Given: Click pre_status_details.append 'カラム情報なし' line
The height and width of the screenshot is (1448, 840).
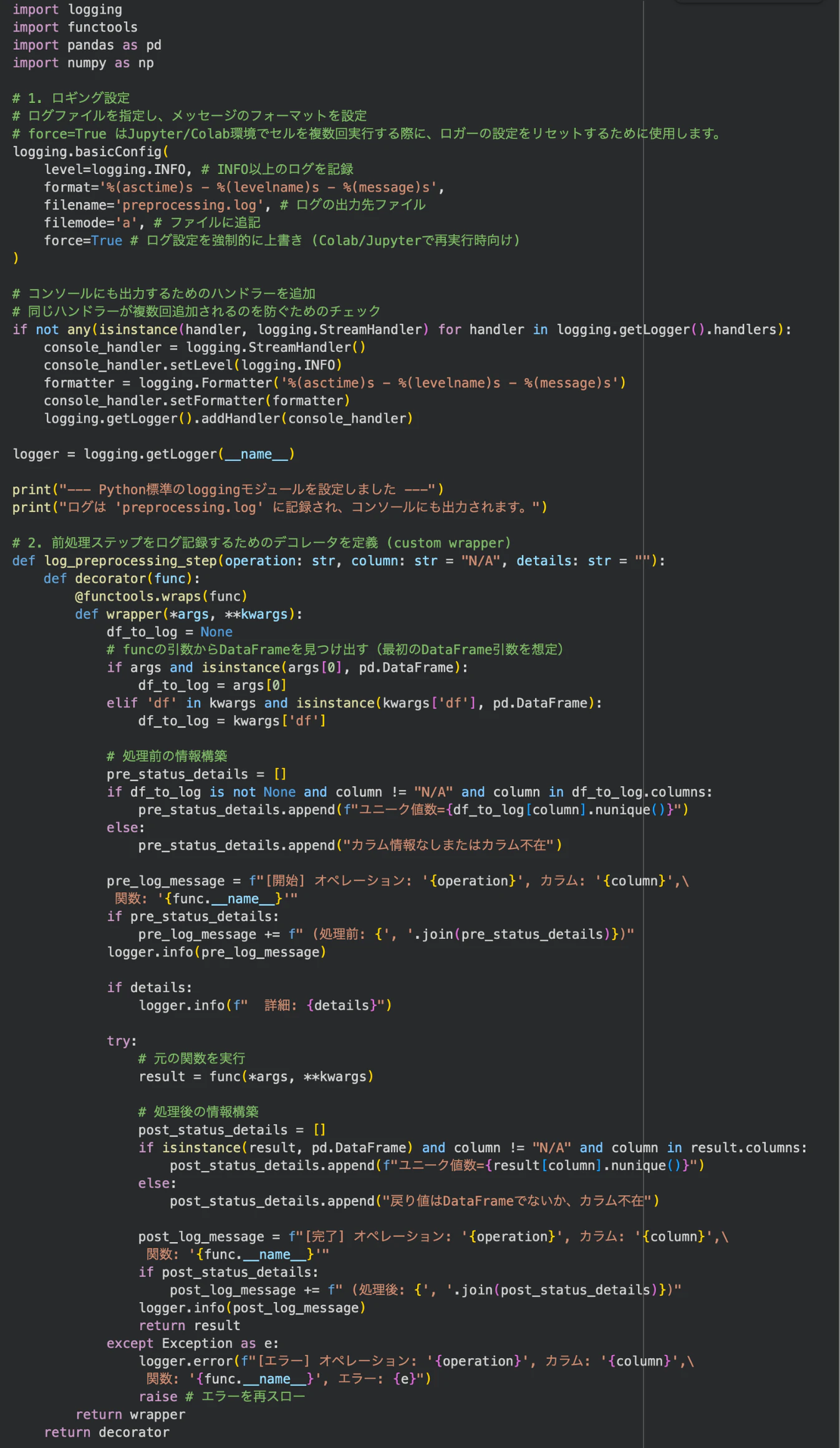Looking at the screenshot, I should click(x=350, y=845).
